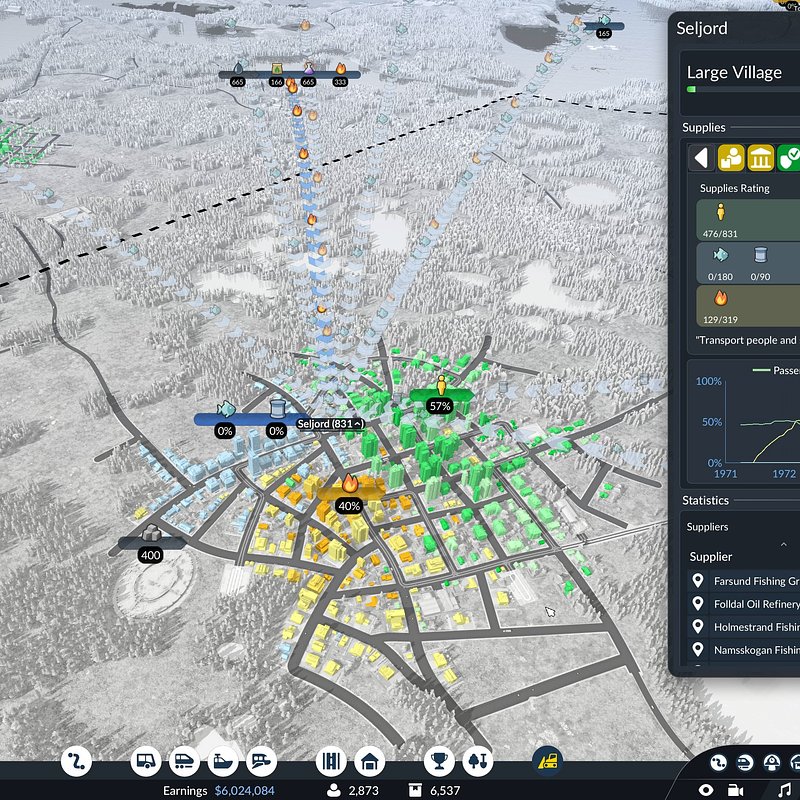The width and height of the screenshot is (800, 800).
Task: Locate Farsund Fishing supplier pin
Action: [697, 581]
